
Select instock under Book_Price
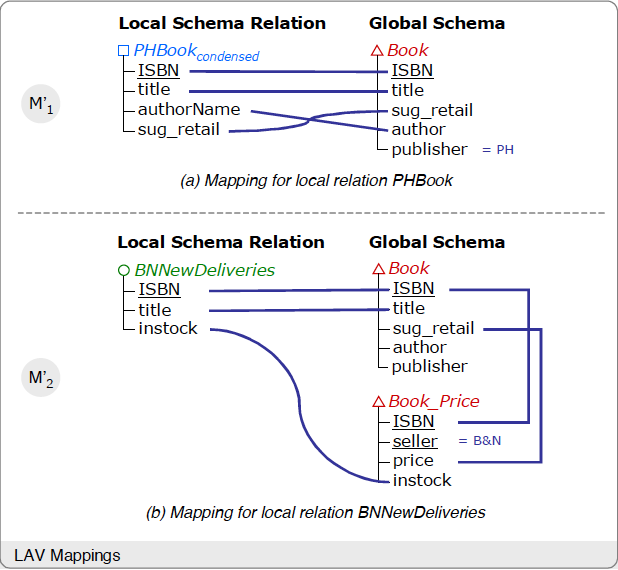(x=422, y=481)
